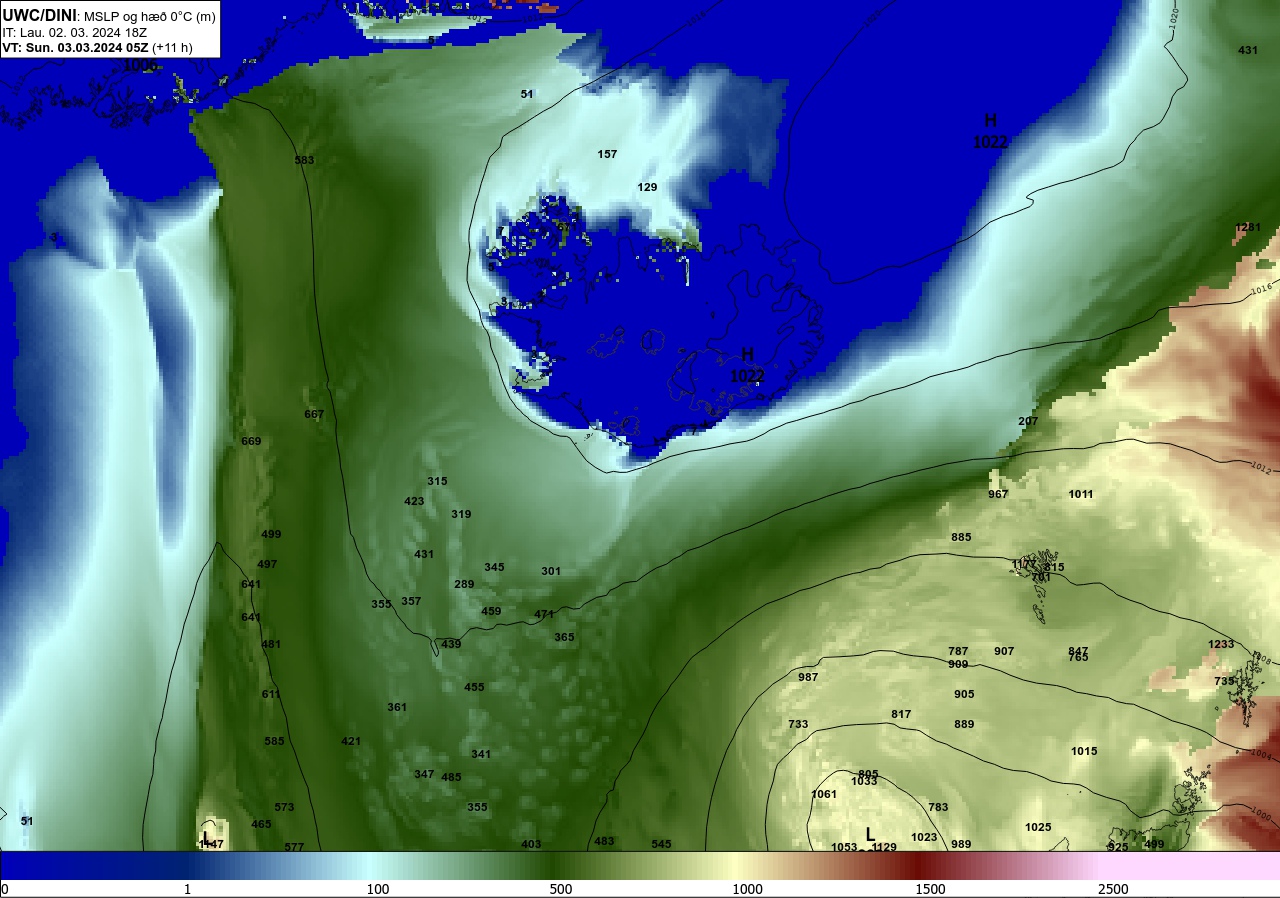Click the height value 733
Screen dimensions: 1280x898
(x=798, y=724)
